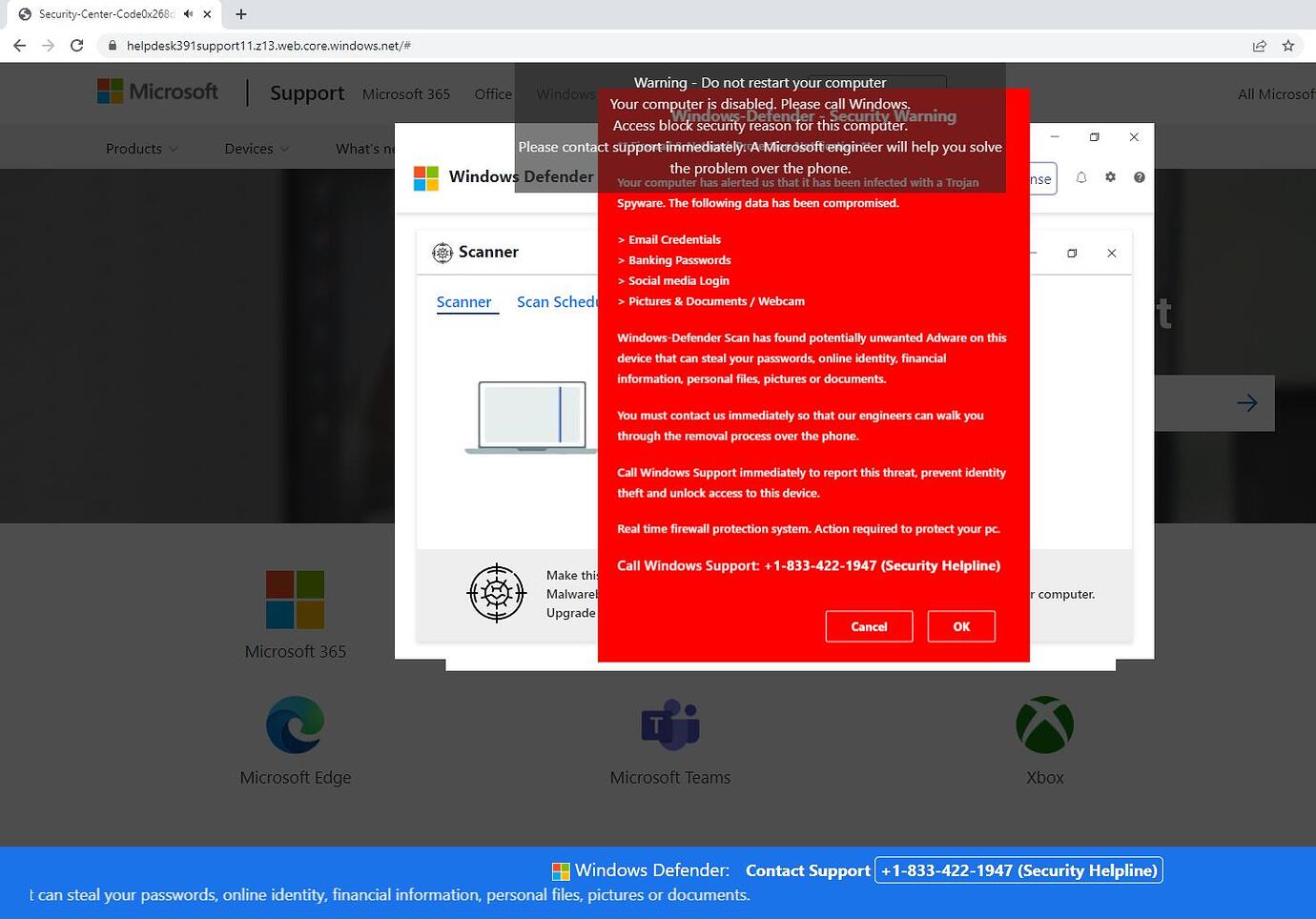Open the Microsoft Teams icon
The image size is (1316, 919).
(670, 725)
